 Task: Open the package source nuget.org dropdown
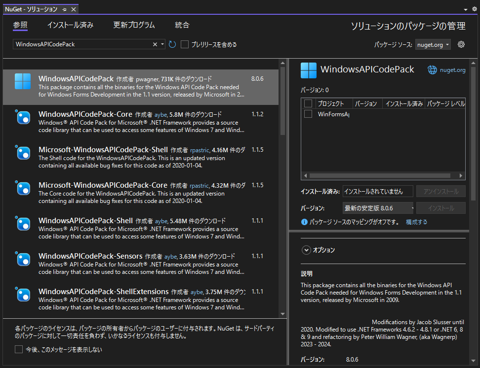[433, 45]
